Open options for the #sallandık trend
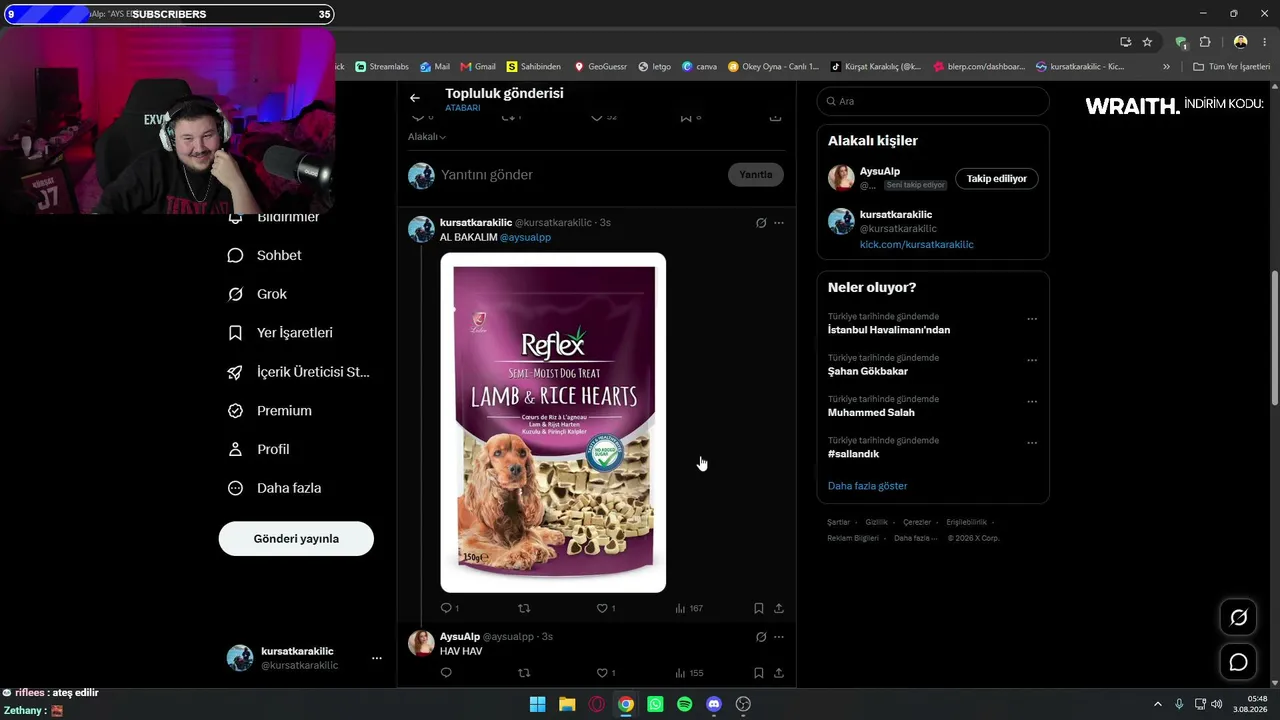The width and height of the screenshot is (1280, 720). [x=1032, y=443]
